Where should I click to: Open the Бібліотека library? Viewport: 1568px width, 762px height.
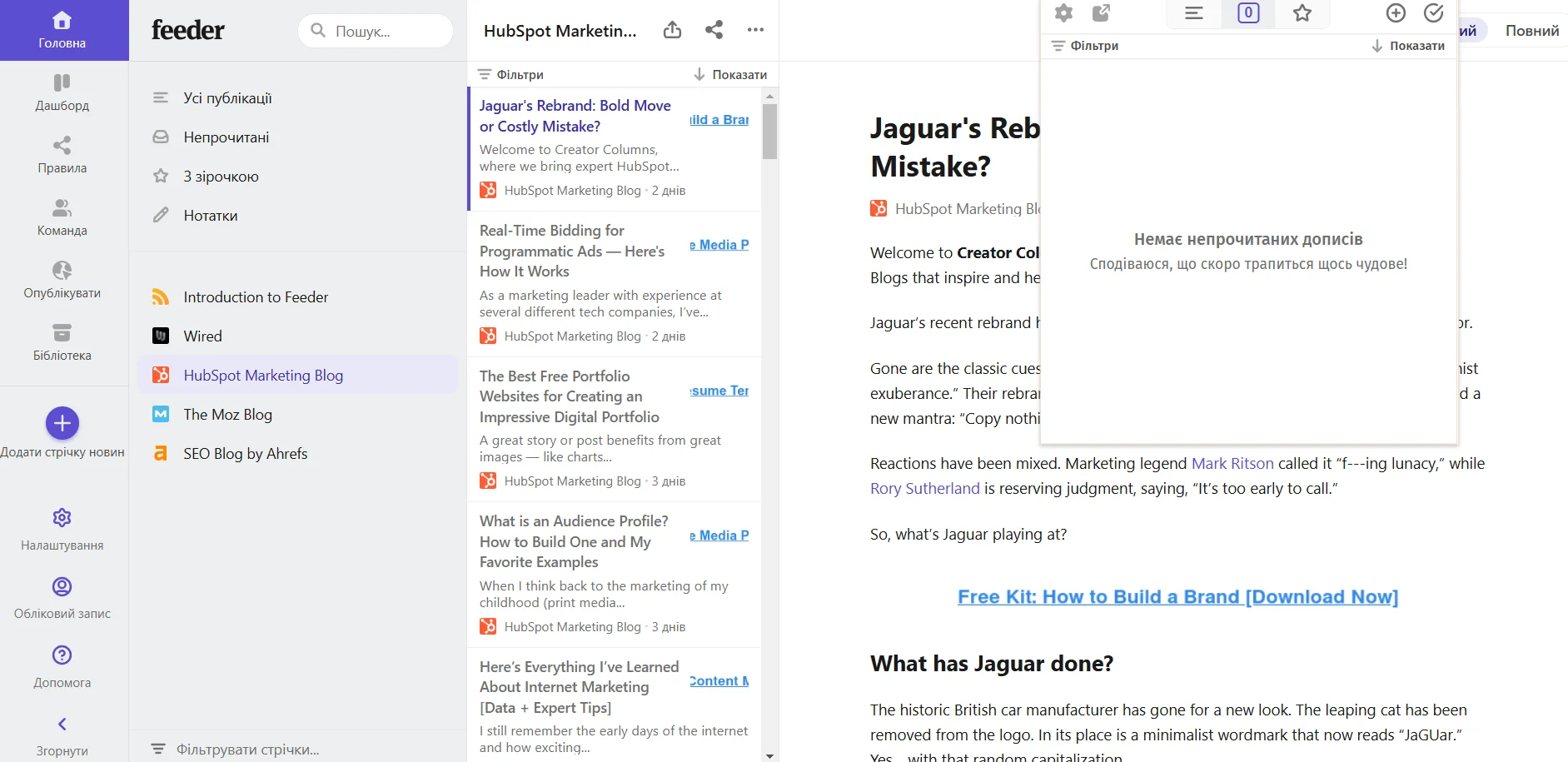[x=62, y=342]
